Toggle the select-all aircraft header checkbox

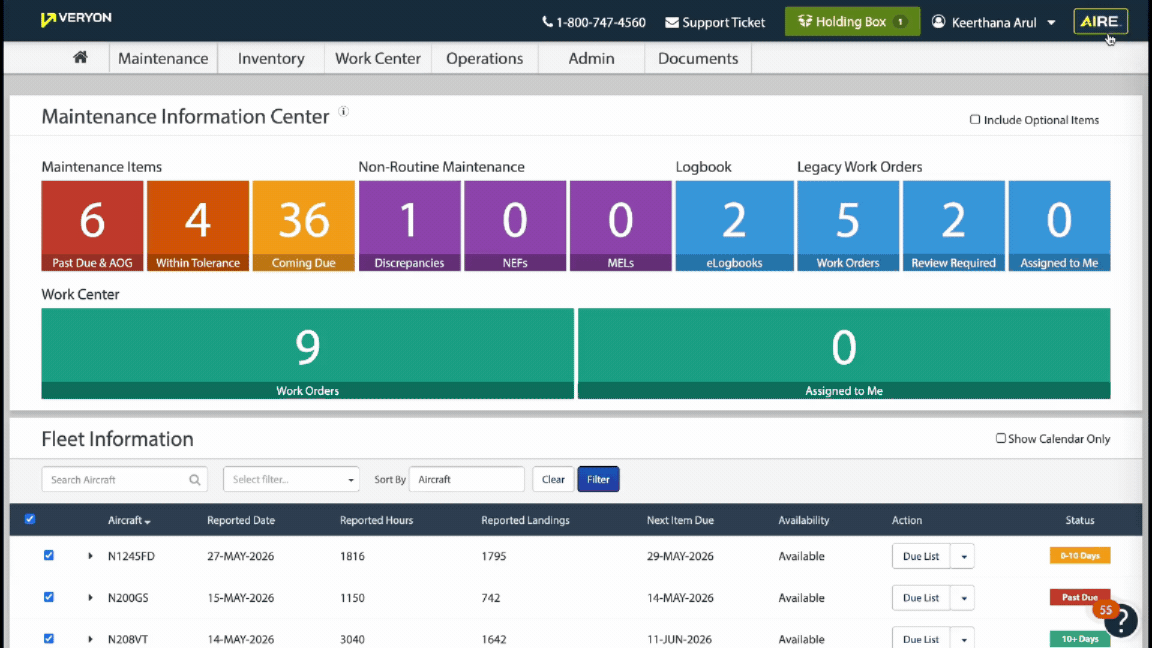[30, 519]
